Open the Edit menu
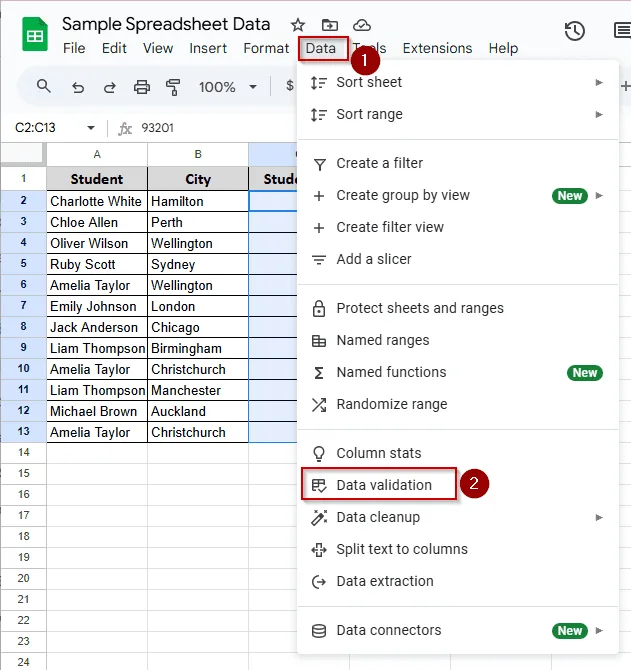This screenshot has width=631, height=670. tap(114, 48)
